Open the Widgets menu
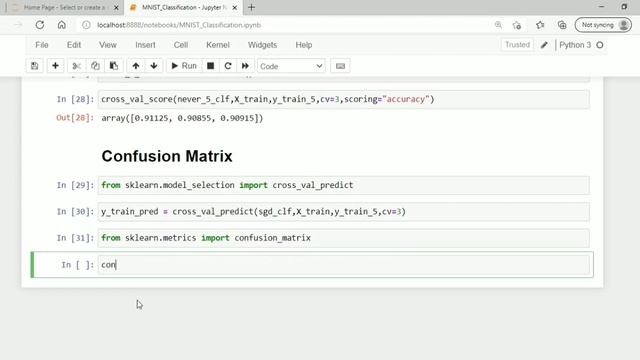This screenshot has height=360, width=640. (262, 45)
